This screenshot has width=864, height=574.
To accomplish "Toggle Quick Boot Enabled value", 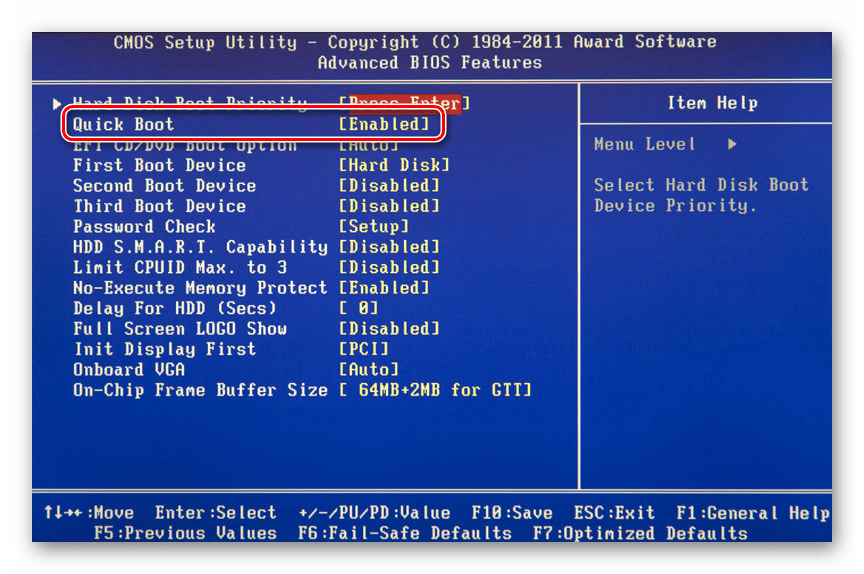I will [x=384, y=125].
